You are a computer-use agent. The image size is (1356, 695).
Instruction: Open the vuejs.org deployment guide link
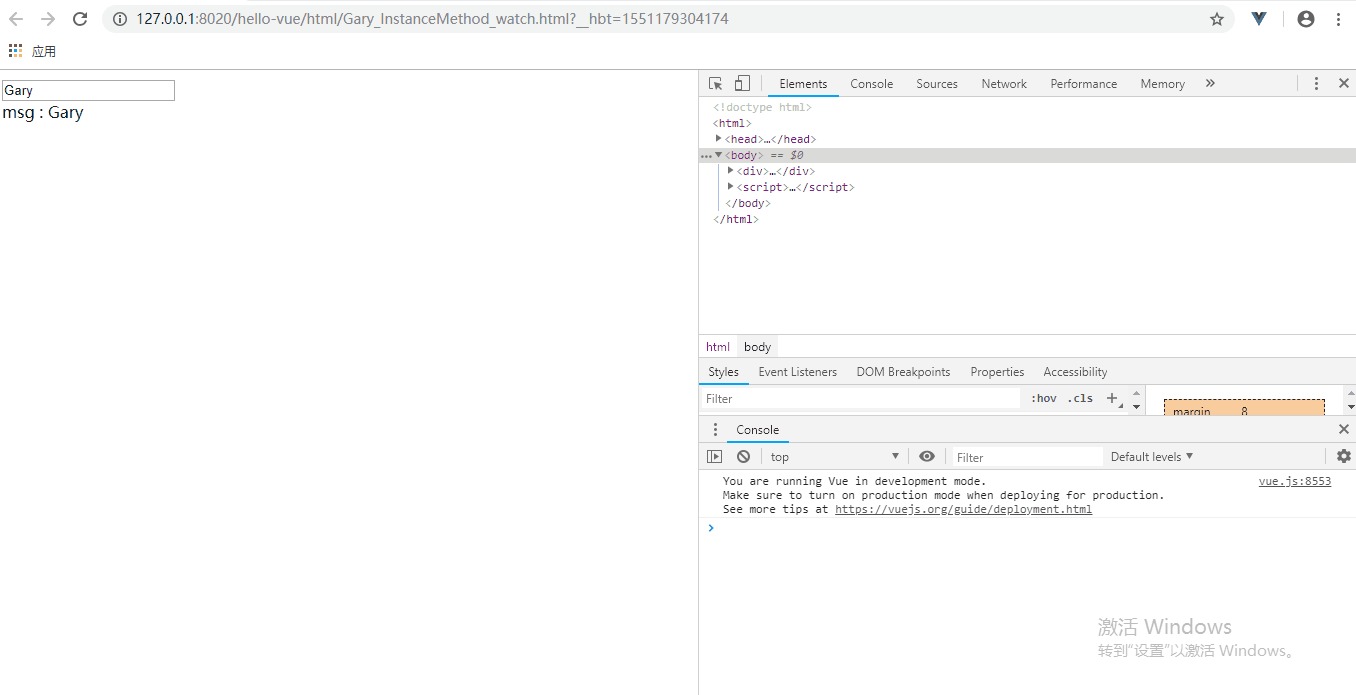[963, 509]
